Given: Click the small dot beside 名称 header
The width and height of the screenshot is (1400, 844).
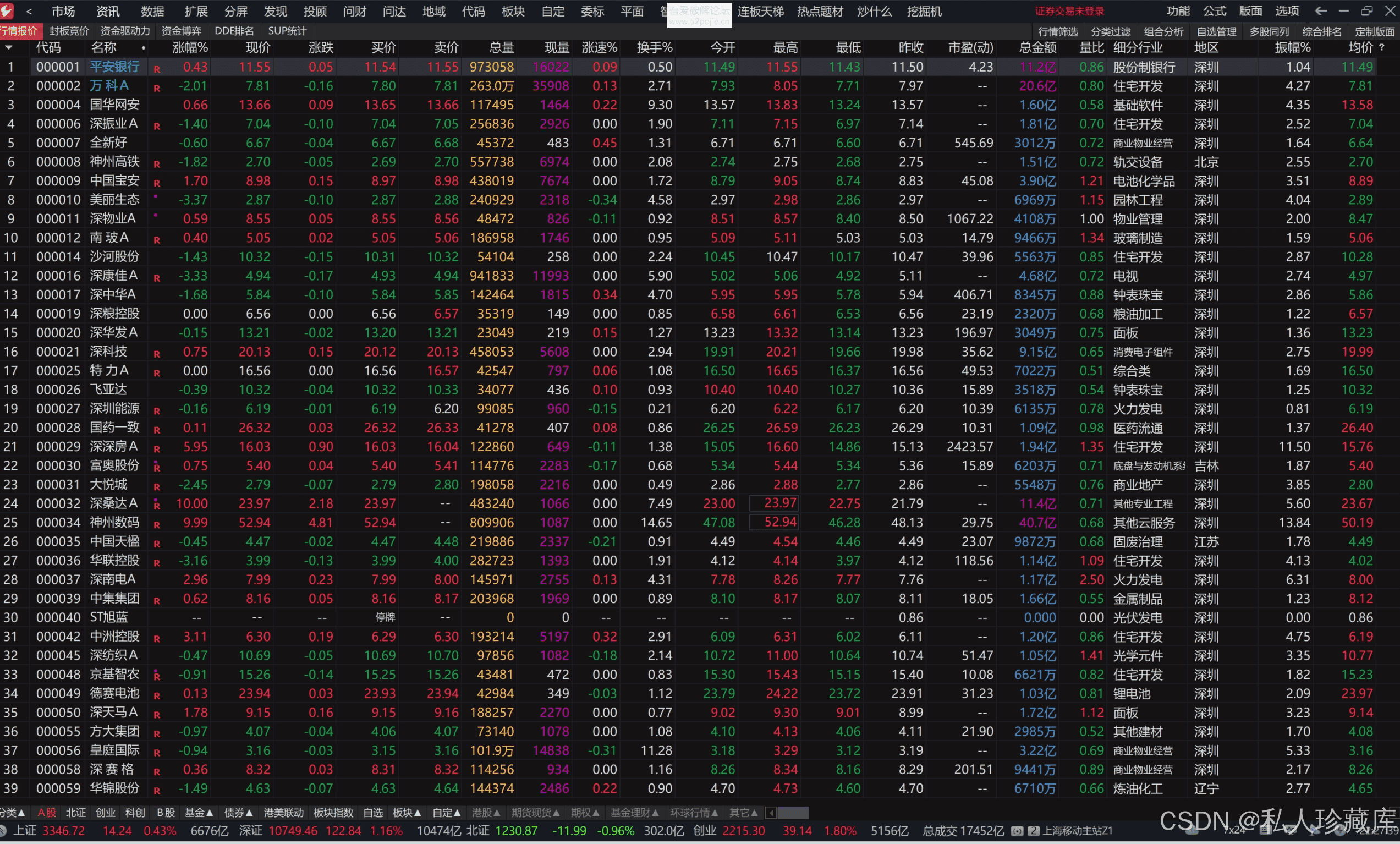Looking at the screenshot, I should click(x=143, y=48).
